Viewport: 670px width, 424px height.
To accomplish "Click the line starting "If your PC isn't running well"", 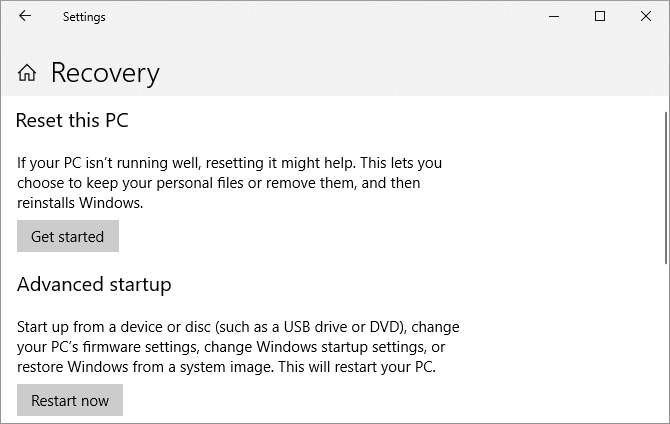I will pyautogui.click(x=229, y=162).
